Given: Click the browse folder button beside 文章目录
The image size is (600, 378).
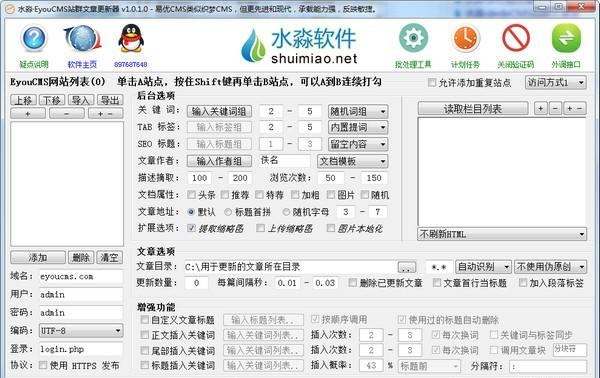Looking at the screenshot, I should (407, 267).
